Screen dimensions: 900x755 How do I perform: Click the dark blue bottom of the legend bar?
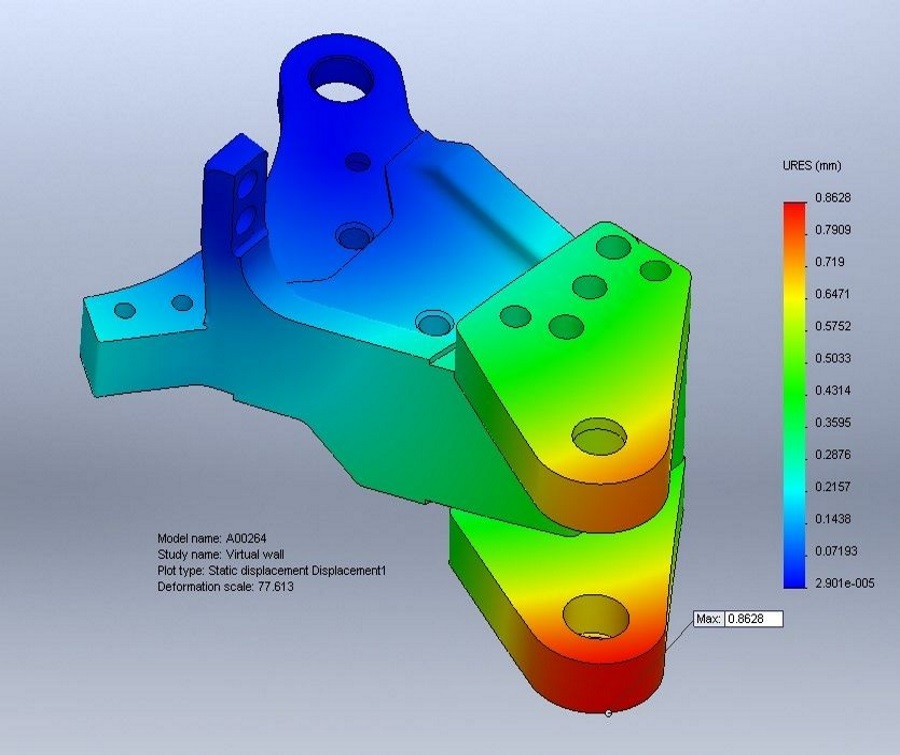click(x=796, y=577)
